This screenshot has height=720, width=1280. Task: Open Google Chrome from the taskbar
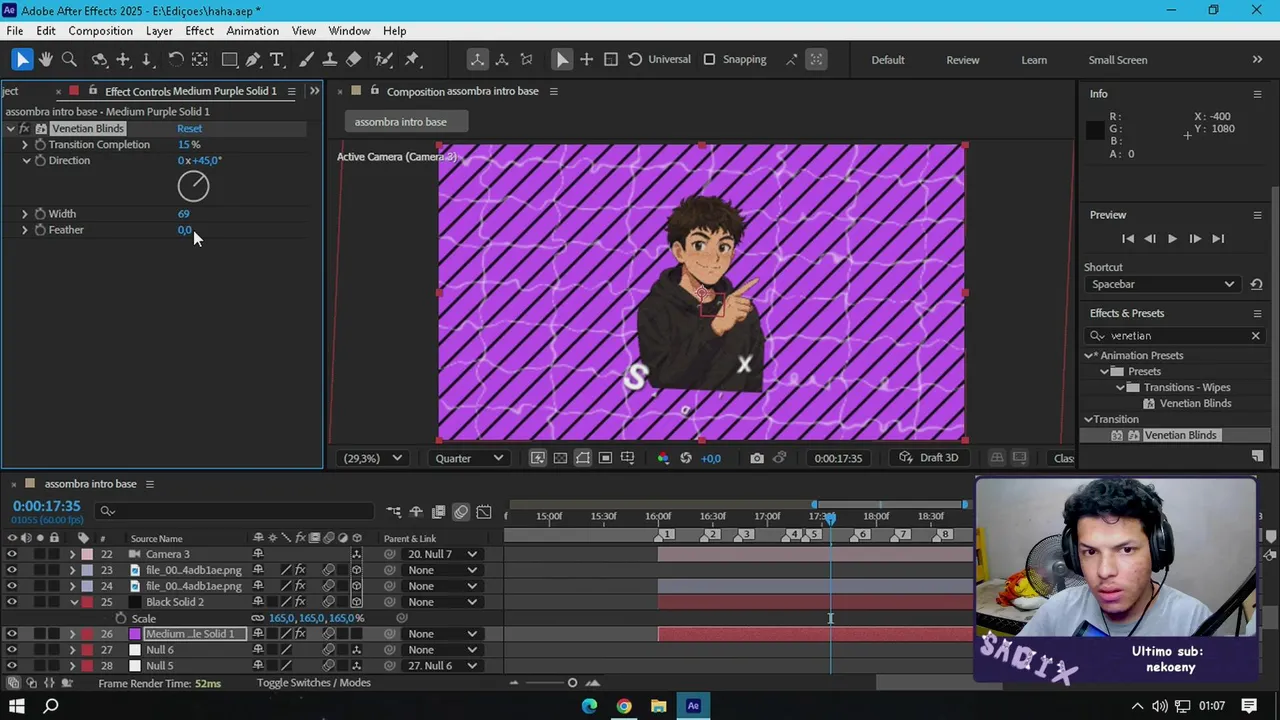[624, 706]
